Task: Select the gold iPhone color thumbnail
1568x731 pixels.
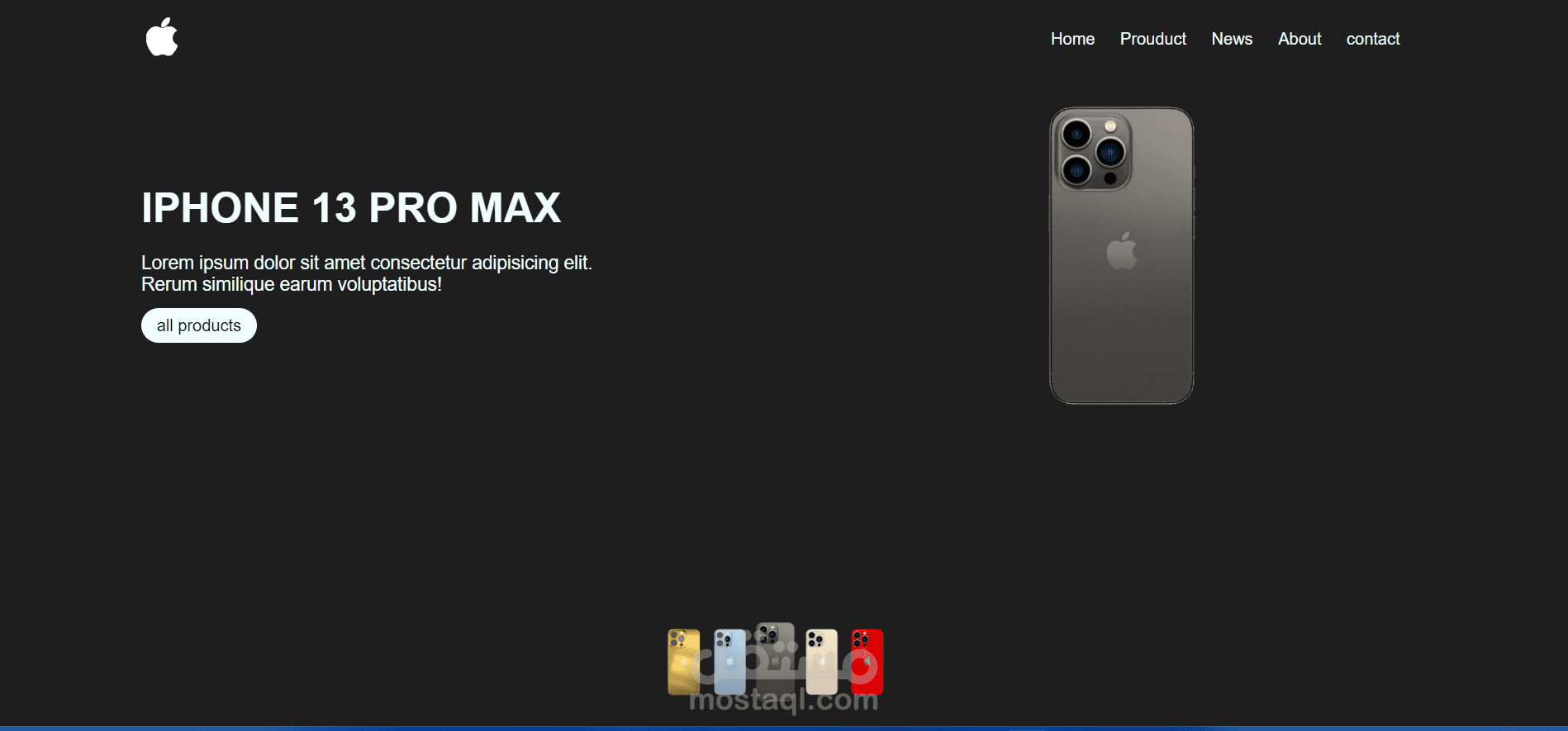Action: [x=684, y=662]
